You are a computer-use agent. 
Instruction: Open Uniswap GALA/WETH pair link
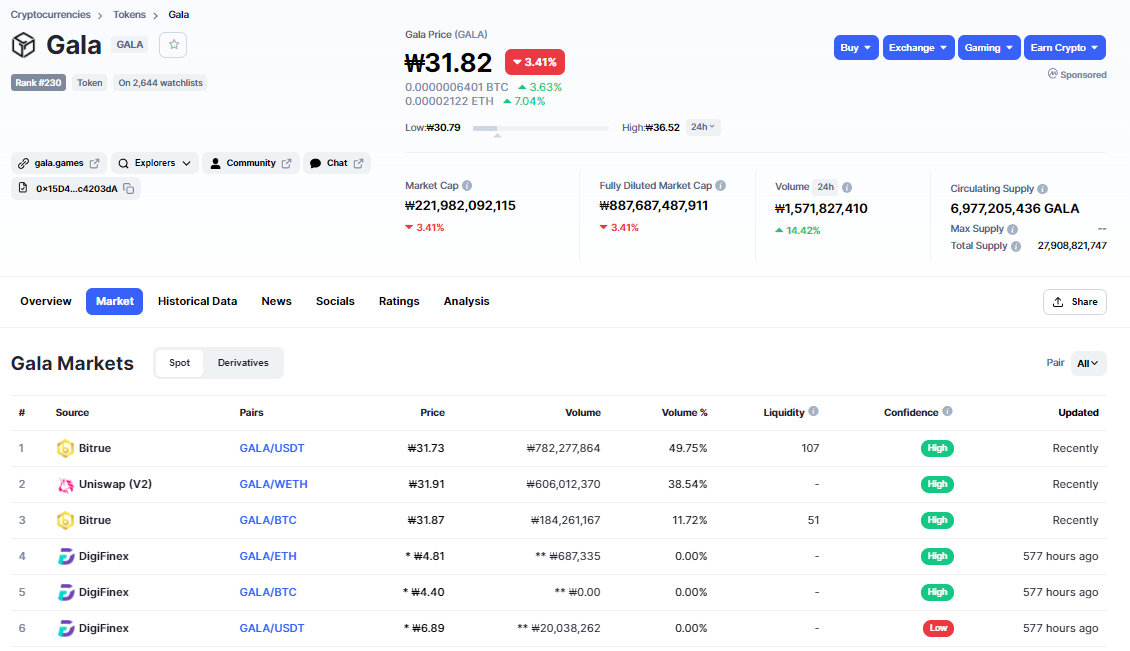pos(273,484)
